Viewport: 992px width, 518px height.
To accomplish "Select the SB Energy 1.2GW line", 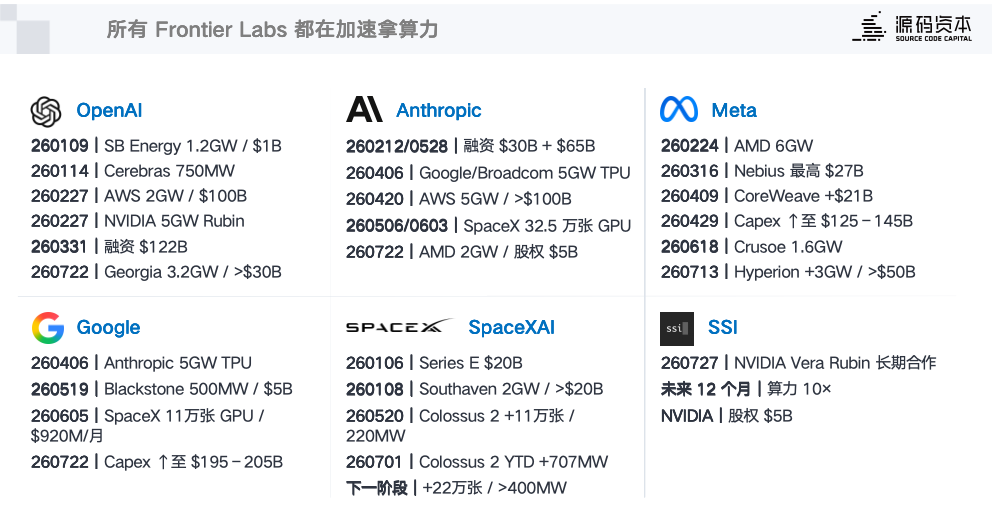I will pos(156,146).
